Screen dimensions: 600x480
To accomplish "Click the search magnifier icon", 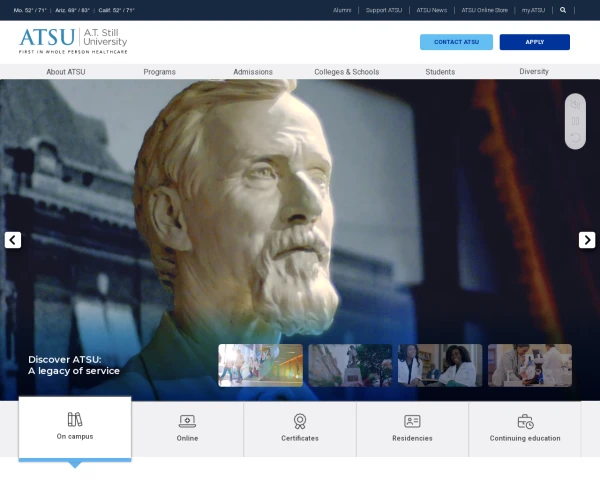I will click(x=563, y=10).
